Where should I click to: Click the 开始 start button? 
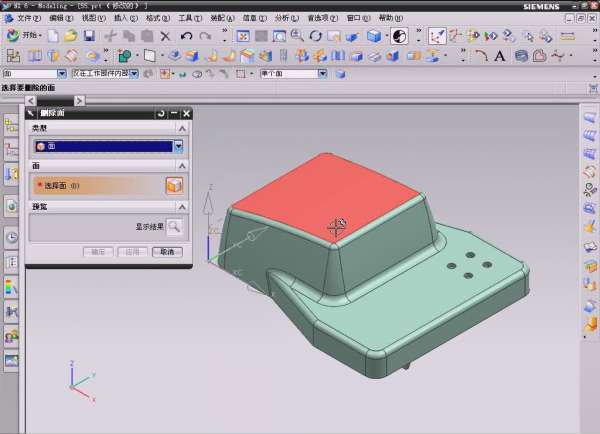coord(25,36)
